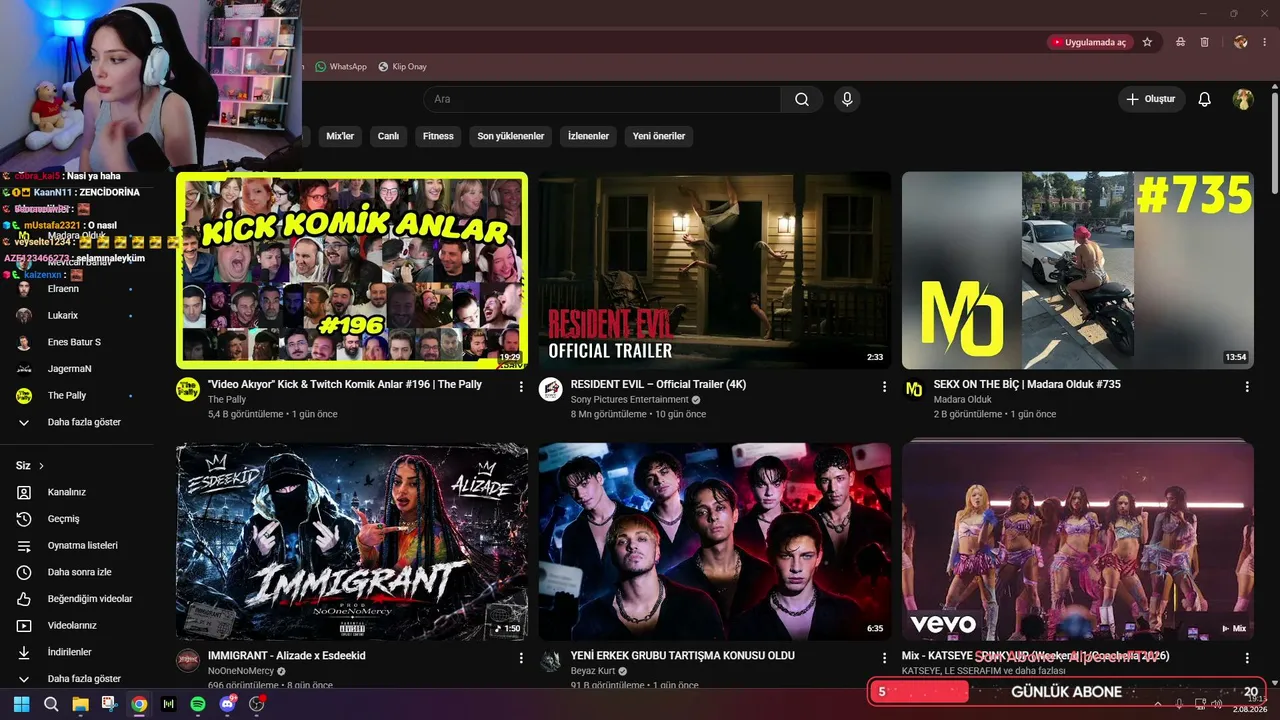Click the trash extension icon in Chrome toolbar
The height and width of the screenshot is (720, 1280).
tap(1204, 42)
